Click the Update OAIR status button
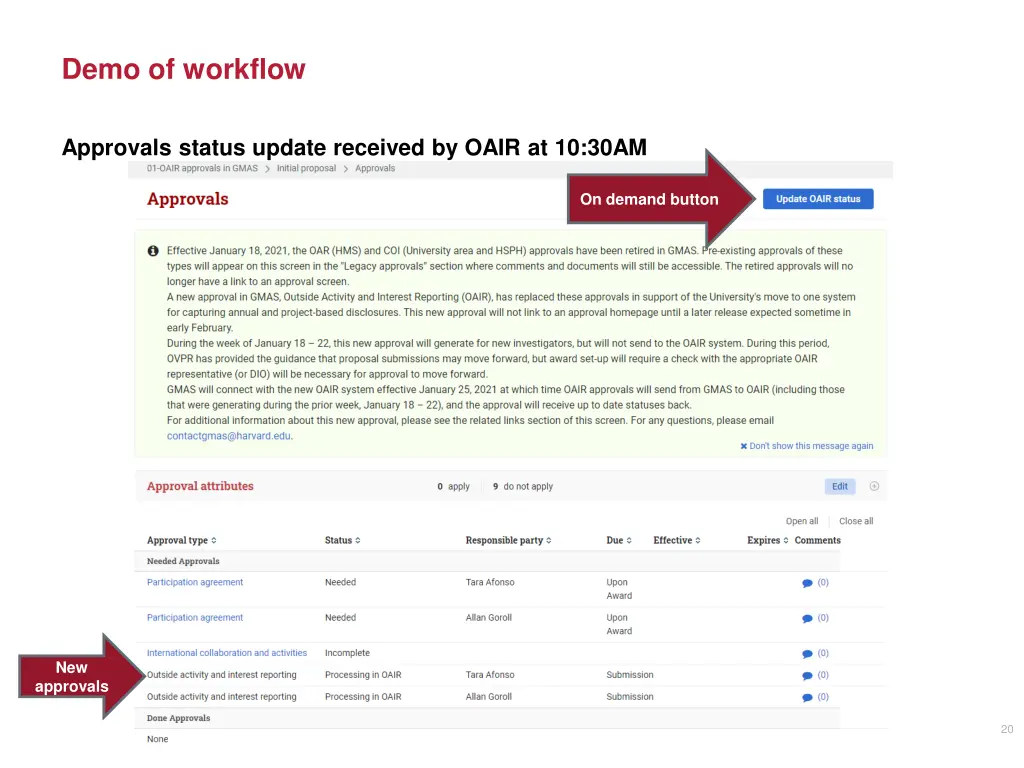This screenshot has width=1024, height=768. click(818, 199)
